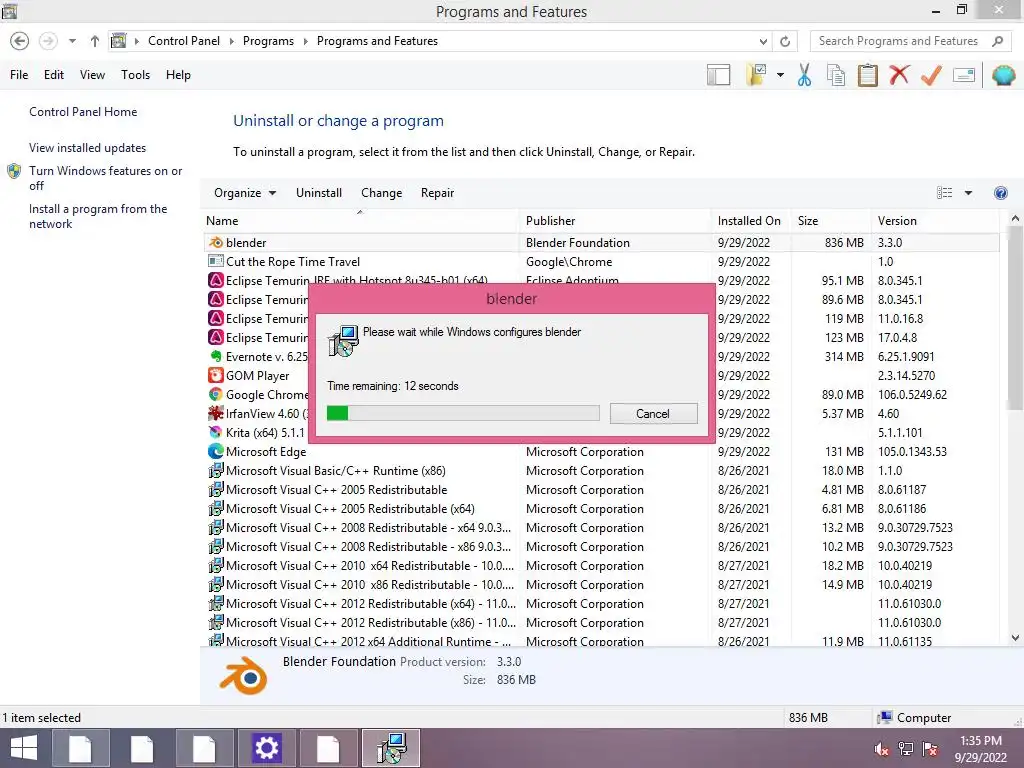
Task: Click the Forward navigation arrow
Action: pos(48,41)
